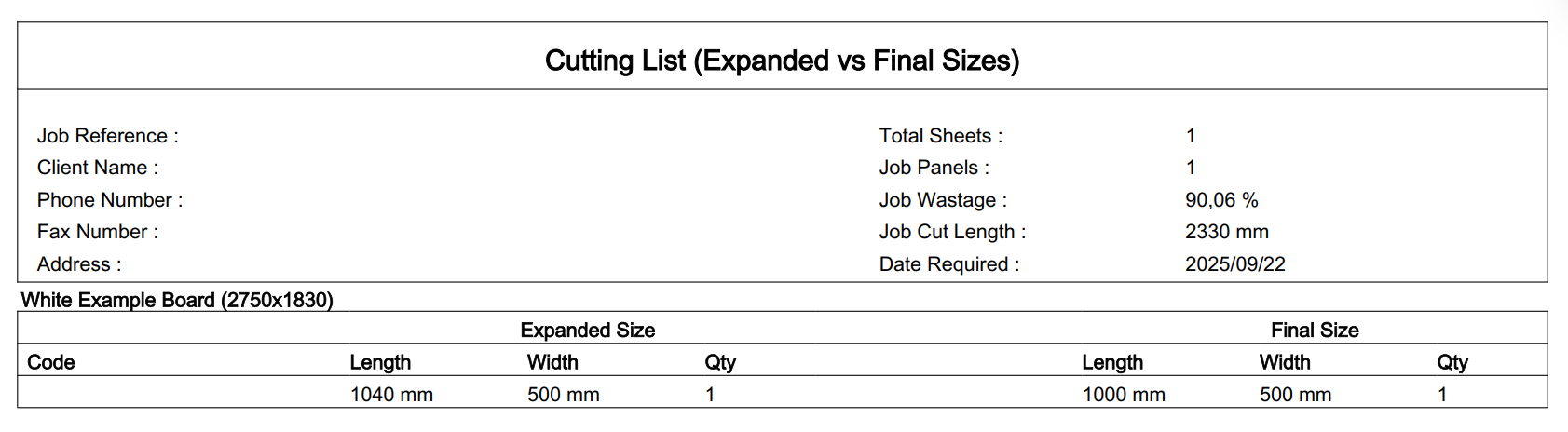Select the Job Panels label
This screenshot has height=432, width=1568.
tap(934, 168)
